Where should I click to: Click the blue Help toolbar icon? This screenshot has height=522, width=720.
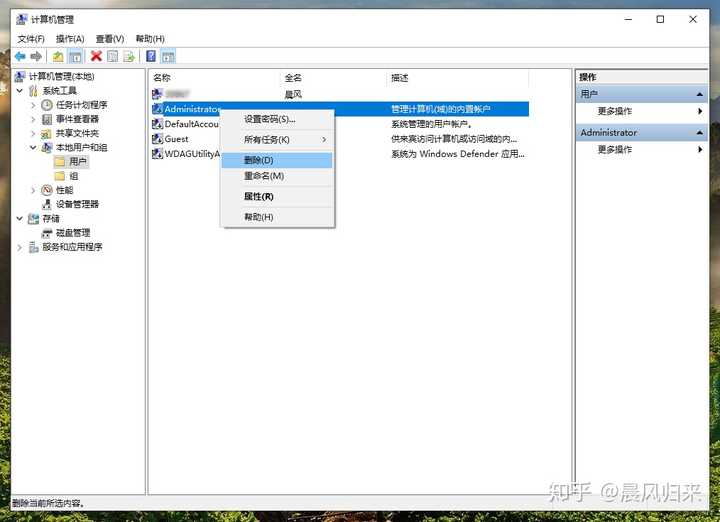tap(150, 57)
